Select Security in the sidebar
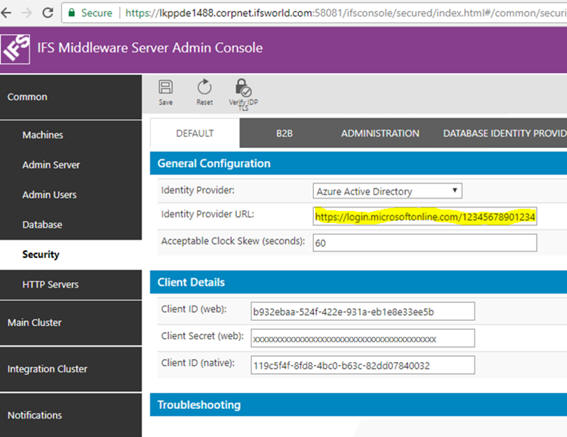This screenshot has height=437, width=567. coord(71,254)
